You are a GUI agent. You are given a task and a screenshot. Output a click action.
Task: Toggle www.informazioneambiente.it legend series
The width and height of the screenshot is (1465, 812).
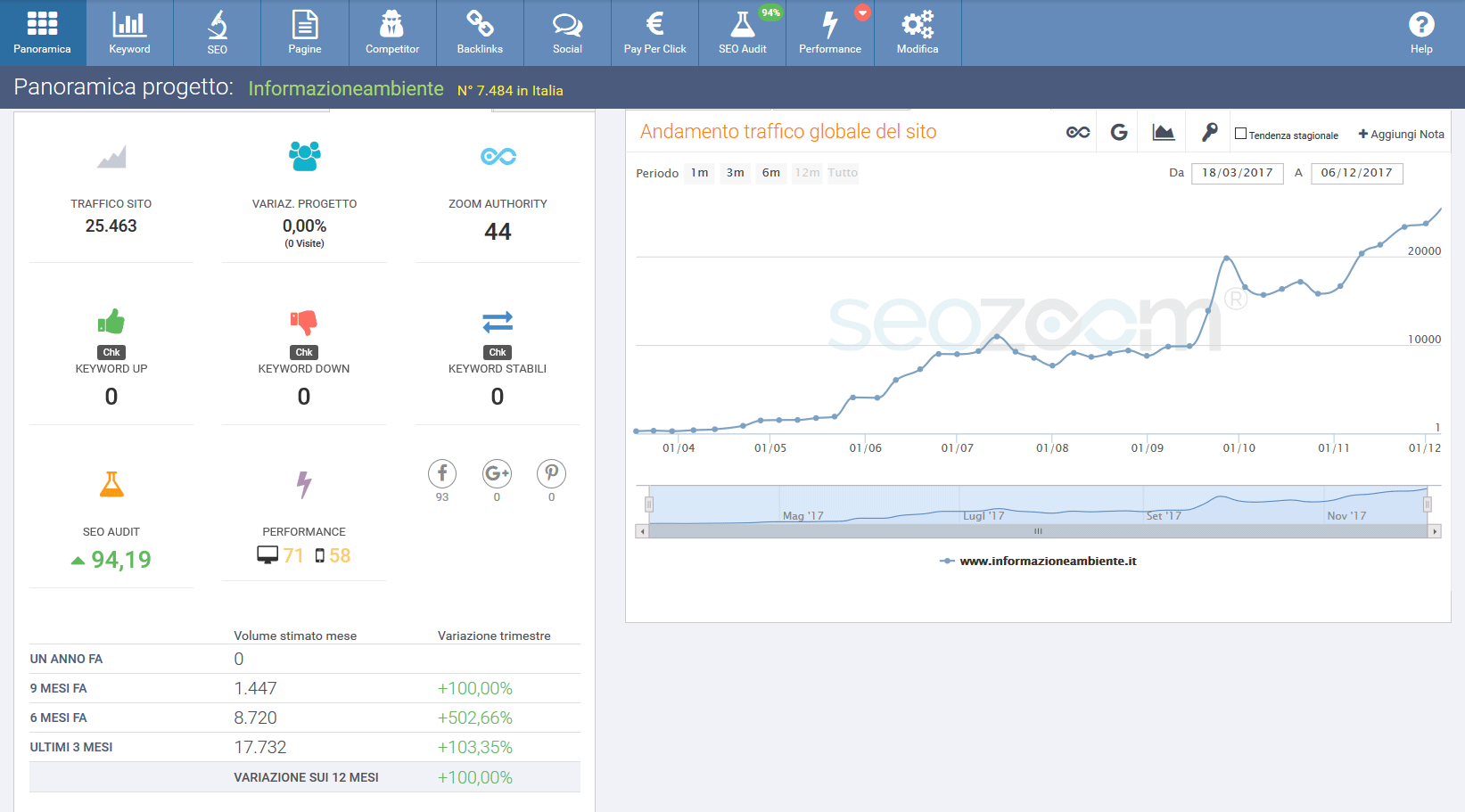tap(1039, 561)
